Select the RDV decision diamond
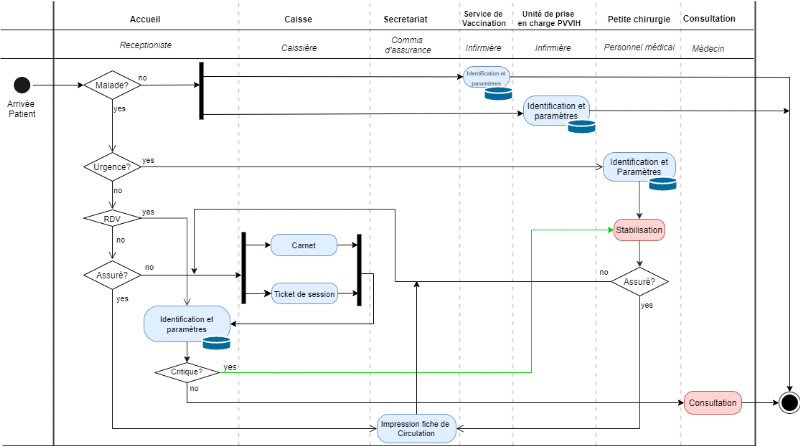This screenshot has width=800, height=446. pyautogui.click(x=112, y=218)
